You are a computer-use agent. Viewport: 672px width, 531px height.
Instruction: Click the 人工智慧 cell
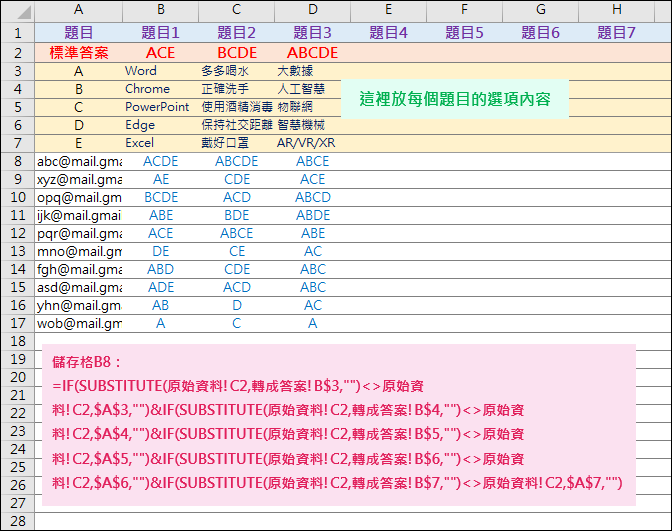coord(308,89)
